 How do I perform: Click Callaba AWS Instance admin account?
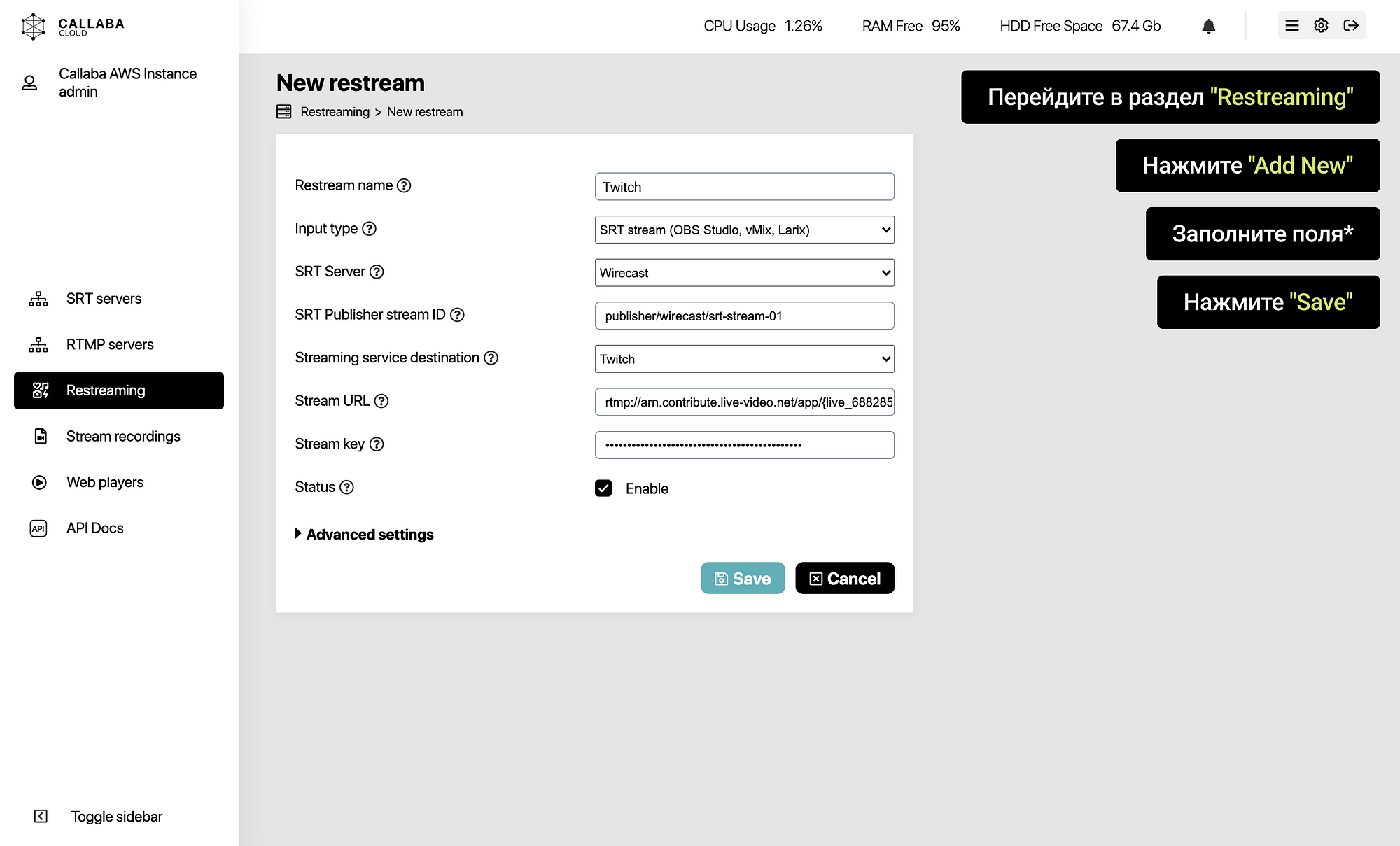(x=127, y=83)
